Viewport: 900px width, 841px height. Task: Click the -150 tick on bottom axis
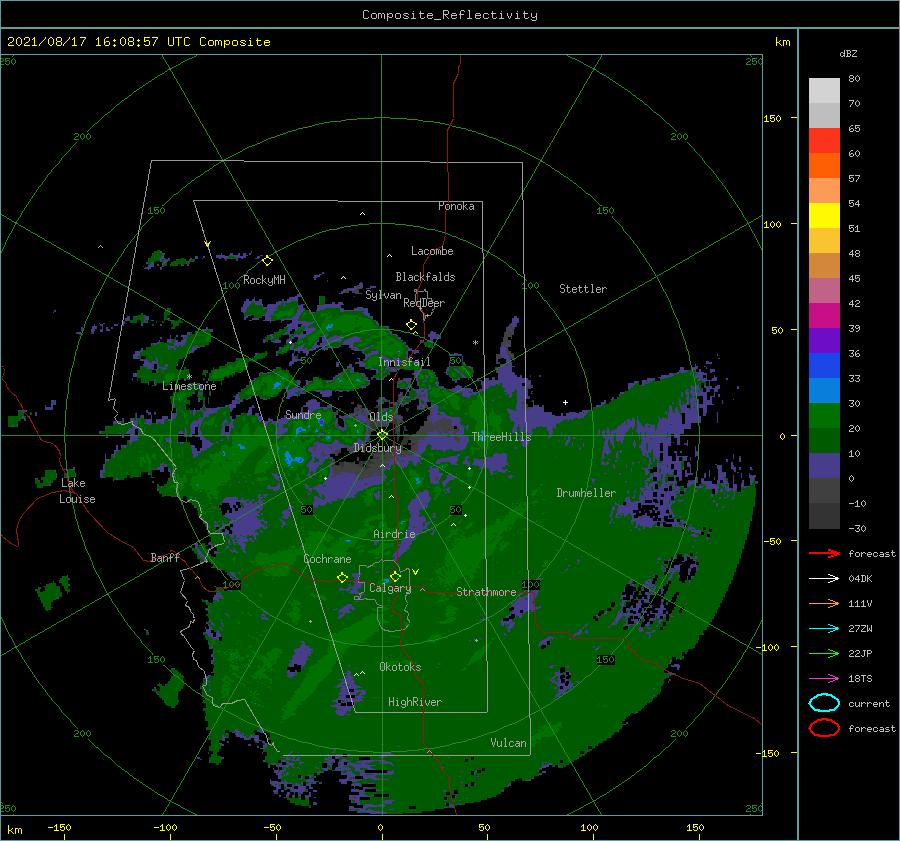tap(59, 828)
